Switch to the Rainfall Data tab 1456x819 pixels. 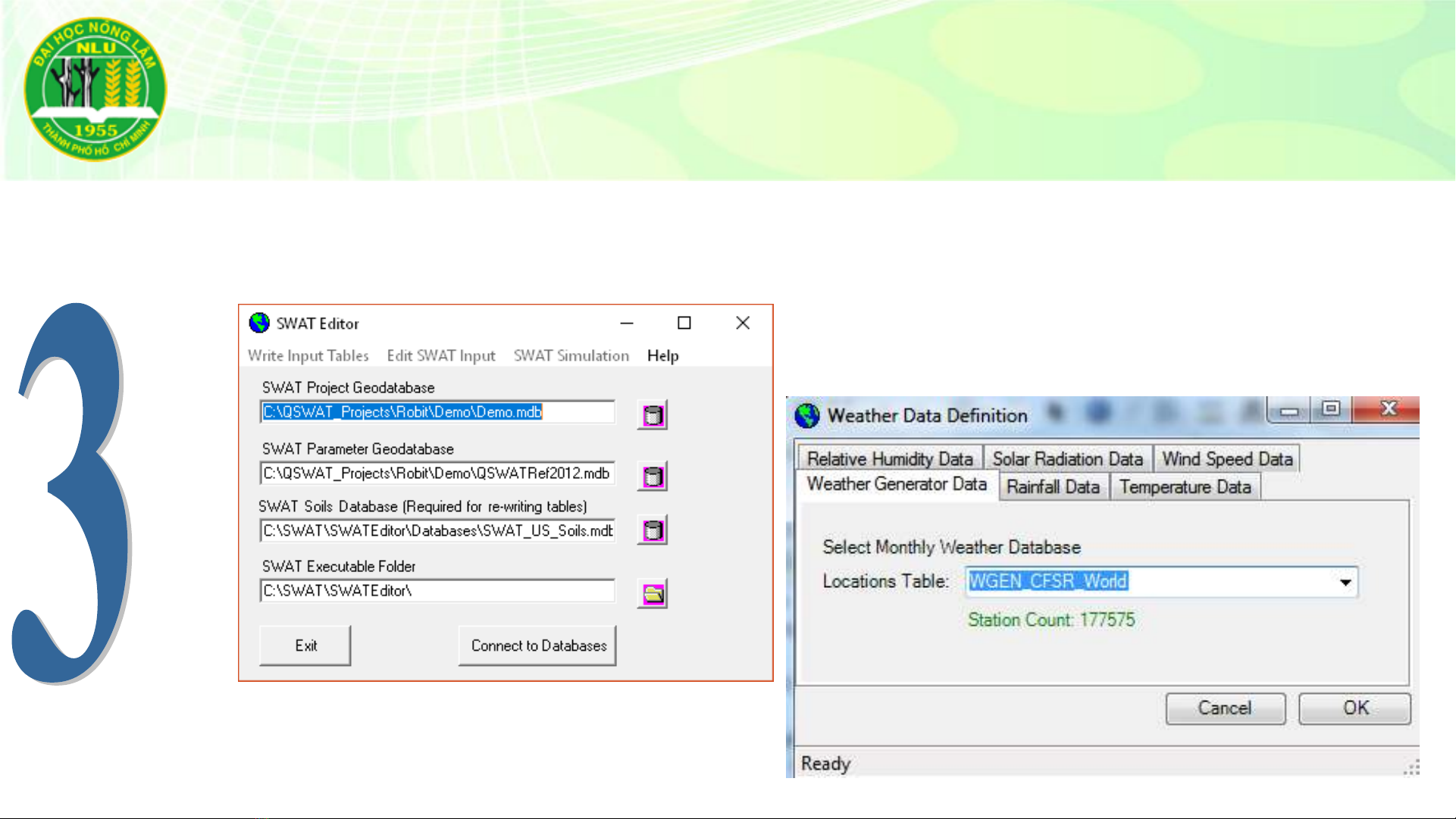pos(1054,486)
